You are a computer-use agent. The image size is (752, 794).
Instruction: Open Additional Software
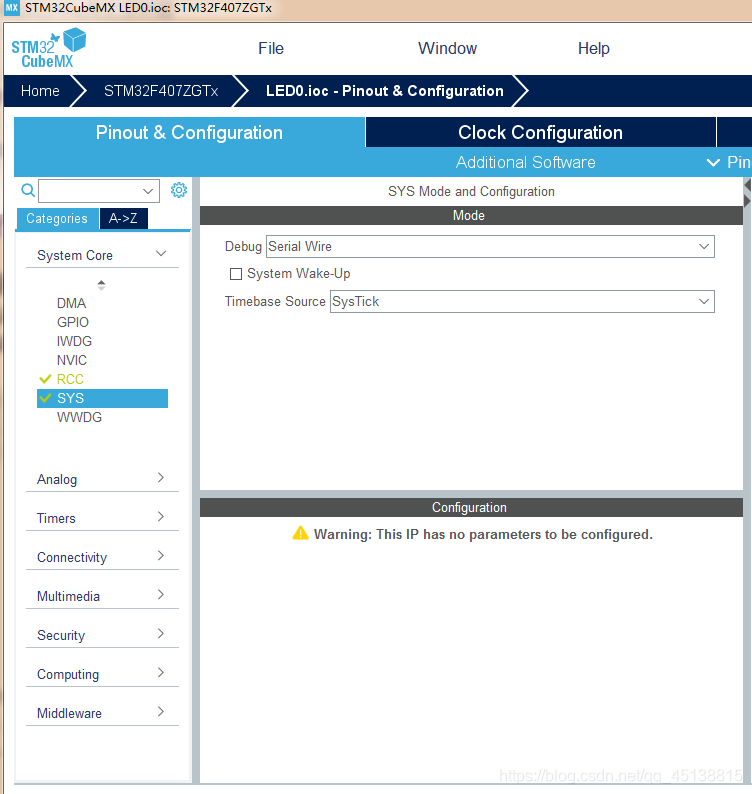[525, 162]
